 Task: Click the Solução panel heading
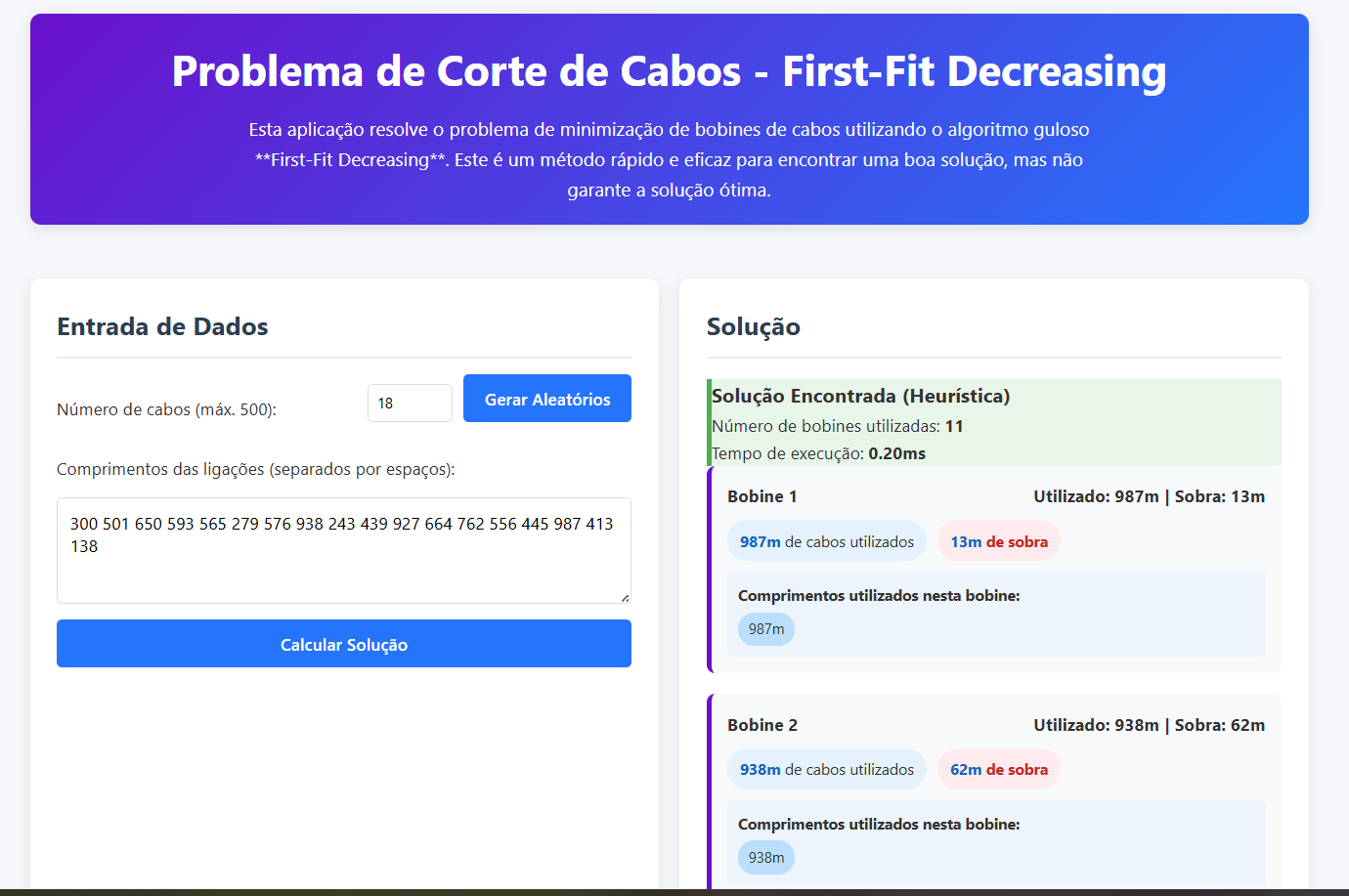coord(753,326)
